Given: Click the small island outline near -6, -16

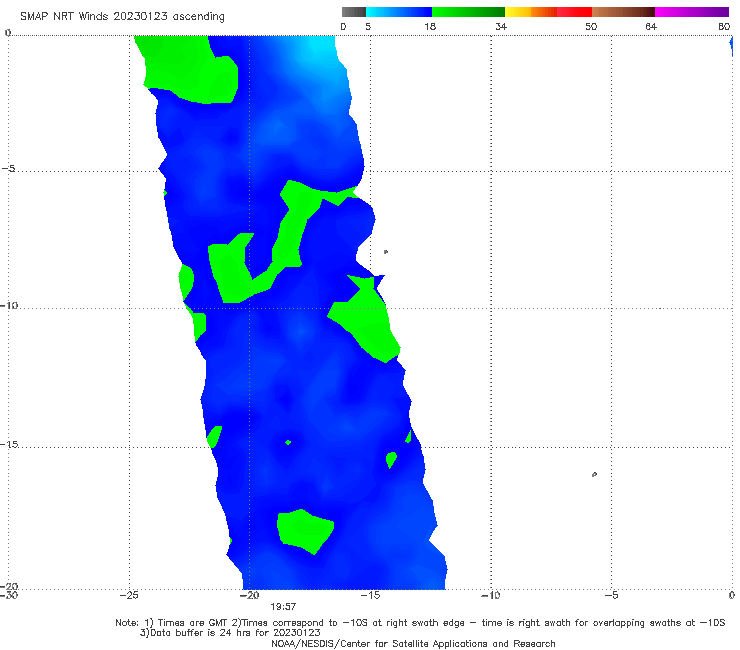Looking at the screenshot, I should 594,474.
